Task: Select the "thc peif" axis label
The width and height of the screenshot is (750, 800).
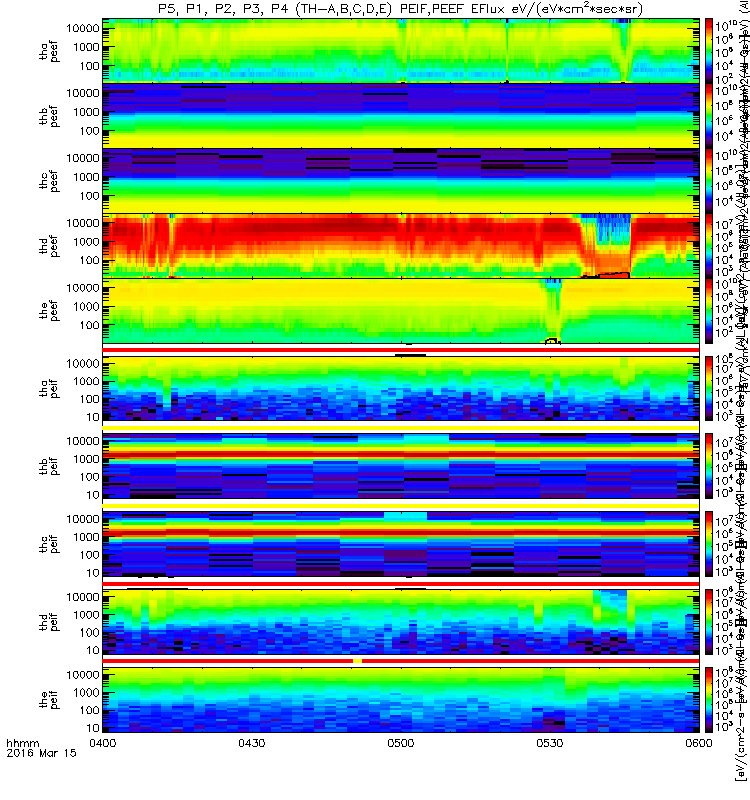Action: (49, 544)
